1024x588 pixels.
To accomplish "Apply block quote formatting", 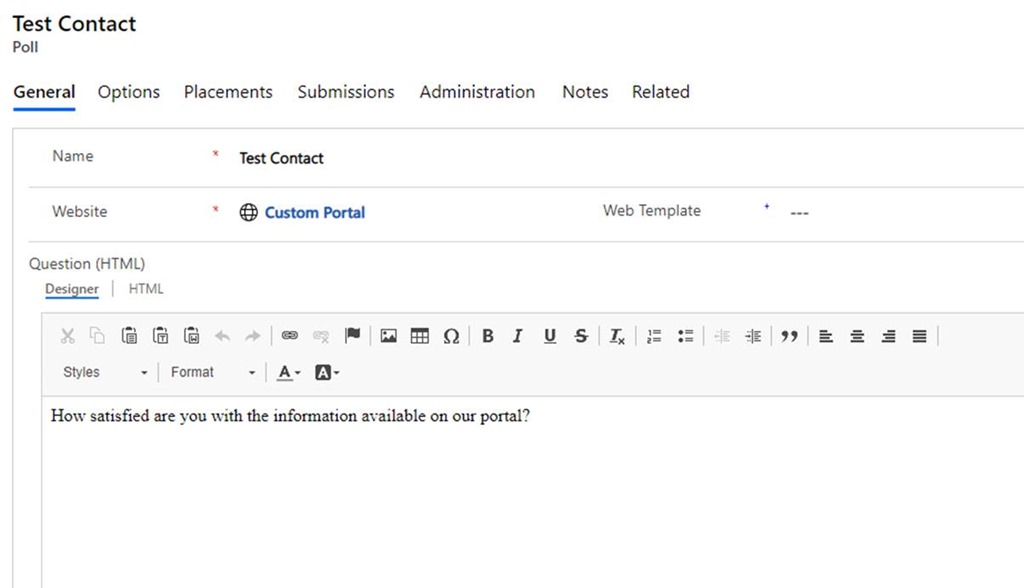I will pos(789,337).
